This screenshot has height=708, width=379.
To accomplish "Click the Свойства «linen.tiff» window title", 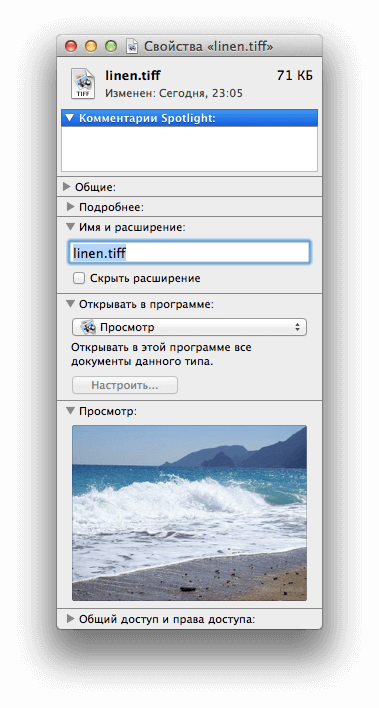I will point(209,47).
